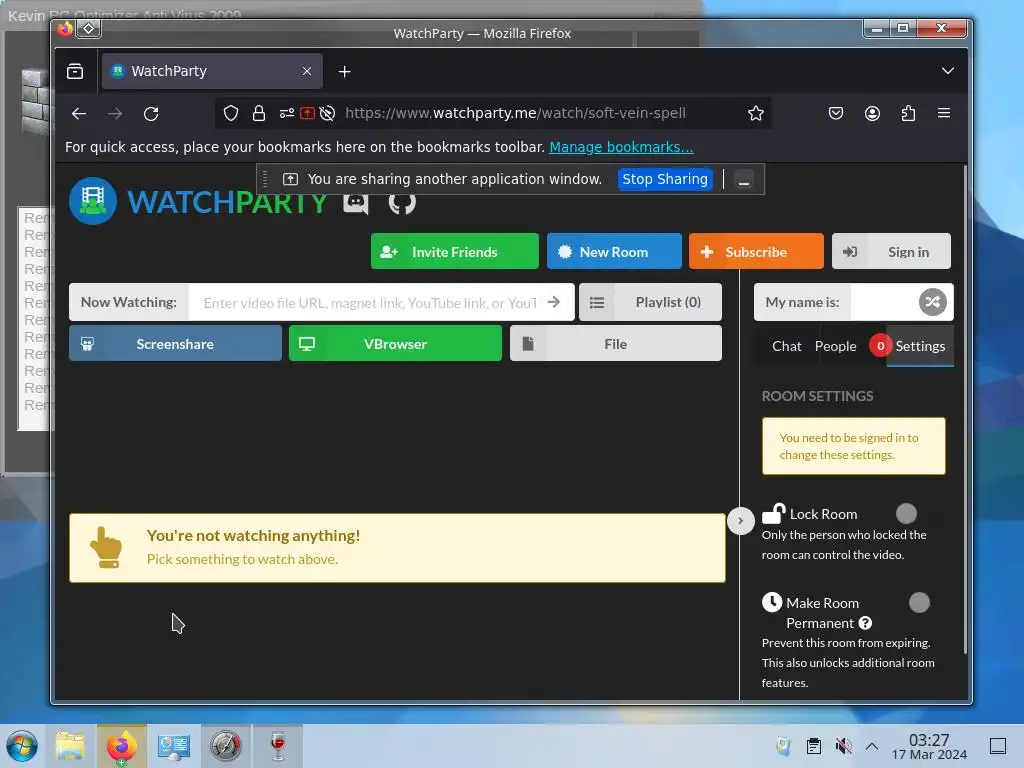The height and width of the screenshot is (768, 1024).
Task: Open the Firefox account icon
Action: click(872, 113)
